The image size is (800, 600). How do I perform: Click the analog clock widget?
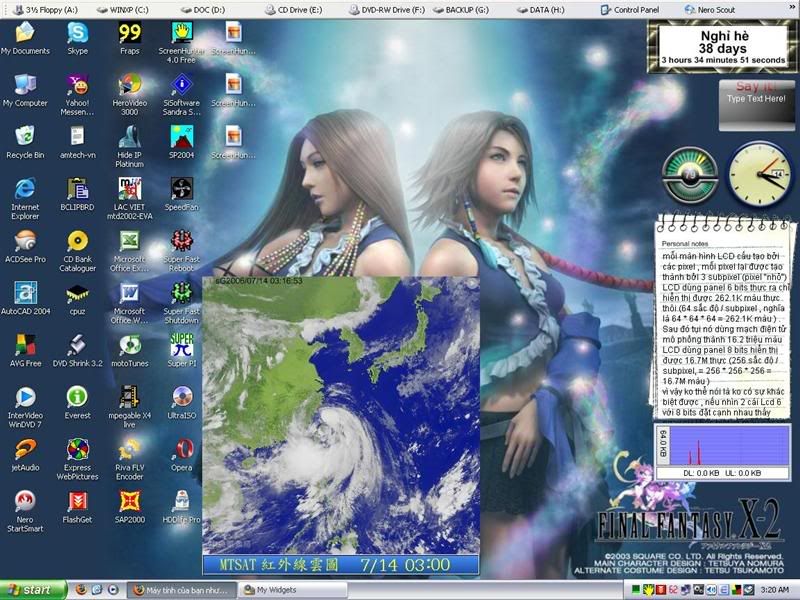[x=760, y=174]
